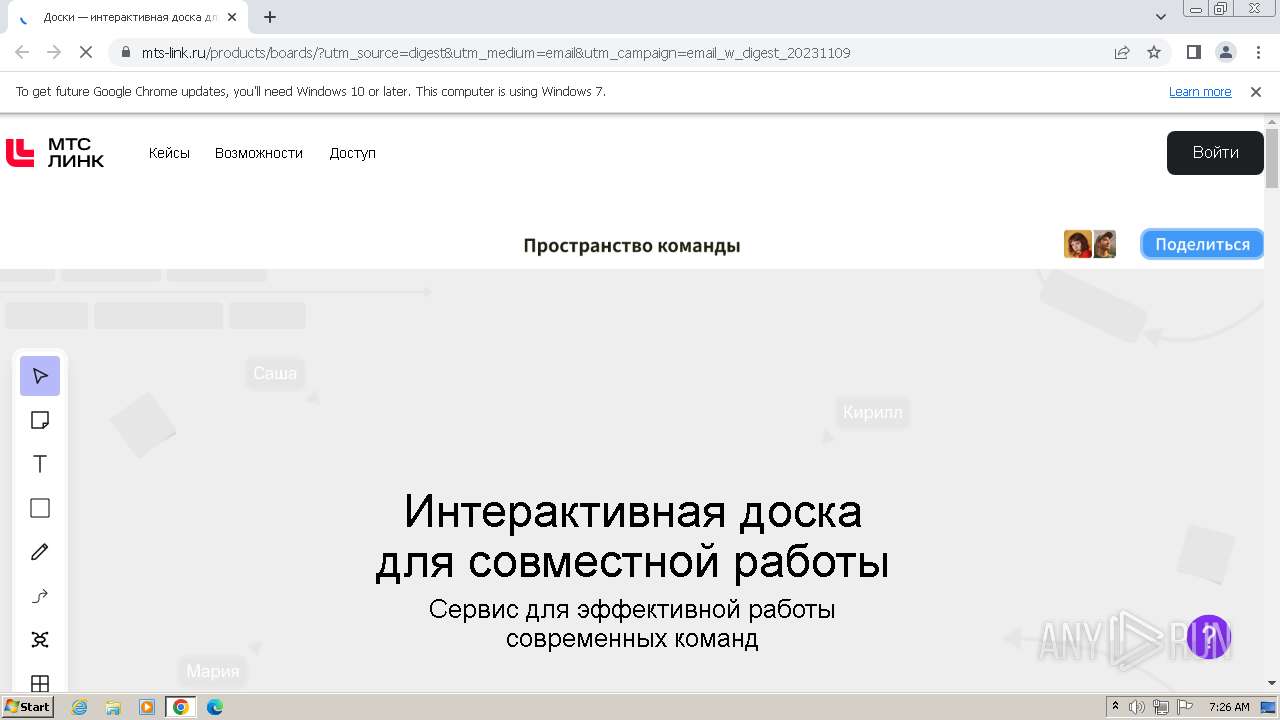Select the table grid tool
1280x720 pixels.
point(40,683)
